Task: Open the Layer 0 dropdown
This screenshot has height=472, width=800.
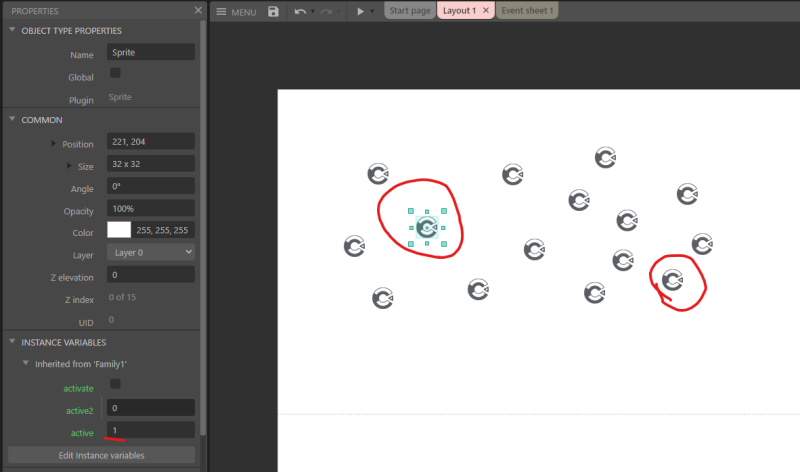Action: (x=151, y=252)
